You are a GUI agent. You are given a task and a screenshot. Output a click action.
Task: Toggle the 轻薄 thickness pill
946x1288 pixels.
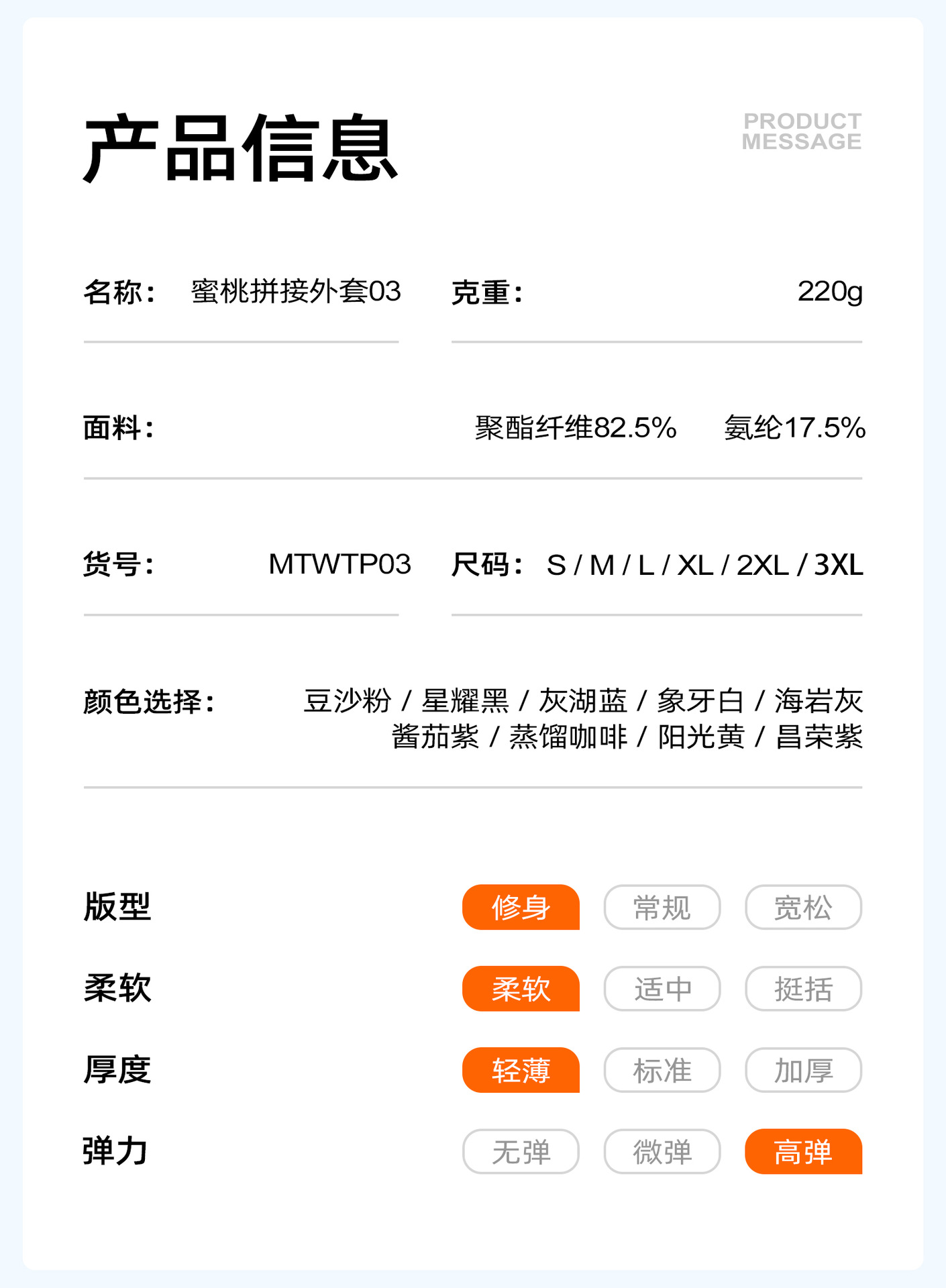pyautogui.click(x=521, y=1070)
